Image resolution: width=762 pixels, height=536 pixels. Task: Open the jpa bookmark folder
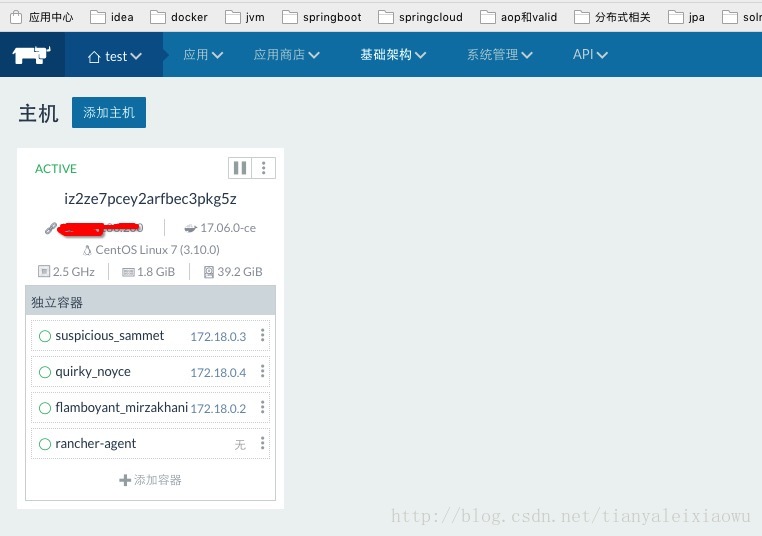tap(686, 17)
